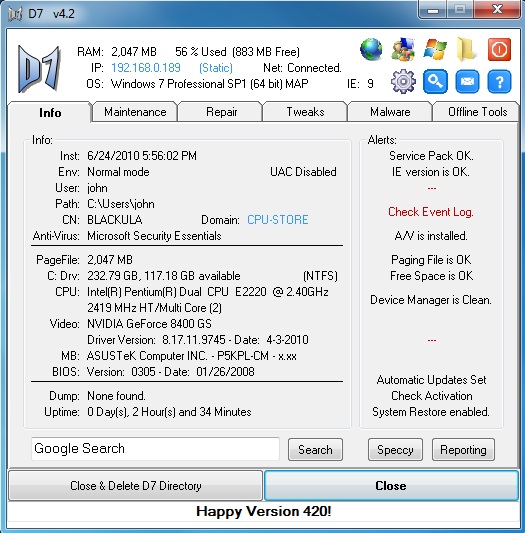The image size is (525, 533).
Task: Open the Offline Tools tab
Action: (x=477, y=111)
